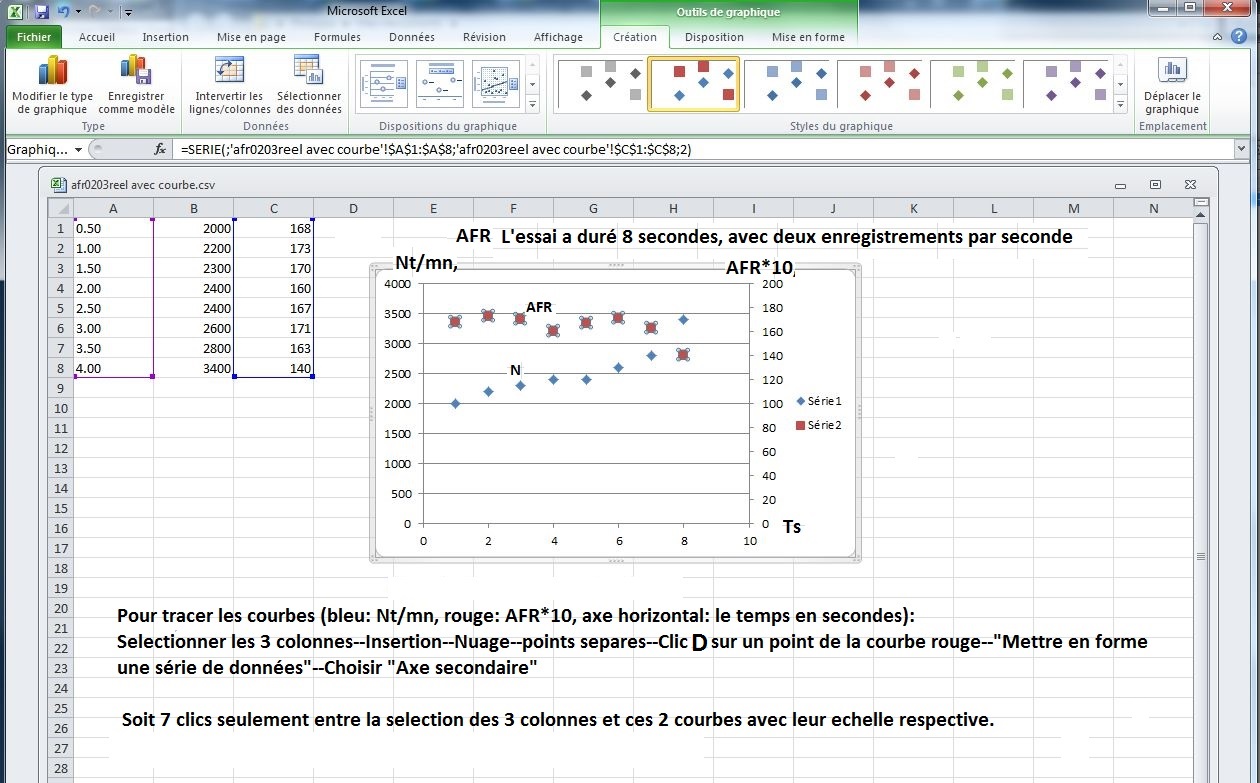Open Sélectionner des données dialog
Image resolution: width=1260 pixels, height=783 pixels.
pyautogui.click(x=309, y=72)
